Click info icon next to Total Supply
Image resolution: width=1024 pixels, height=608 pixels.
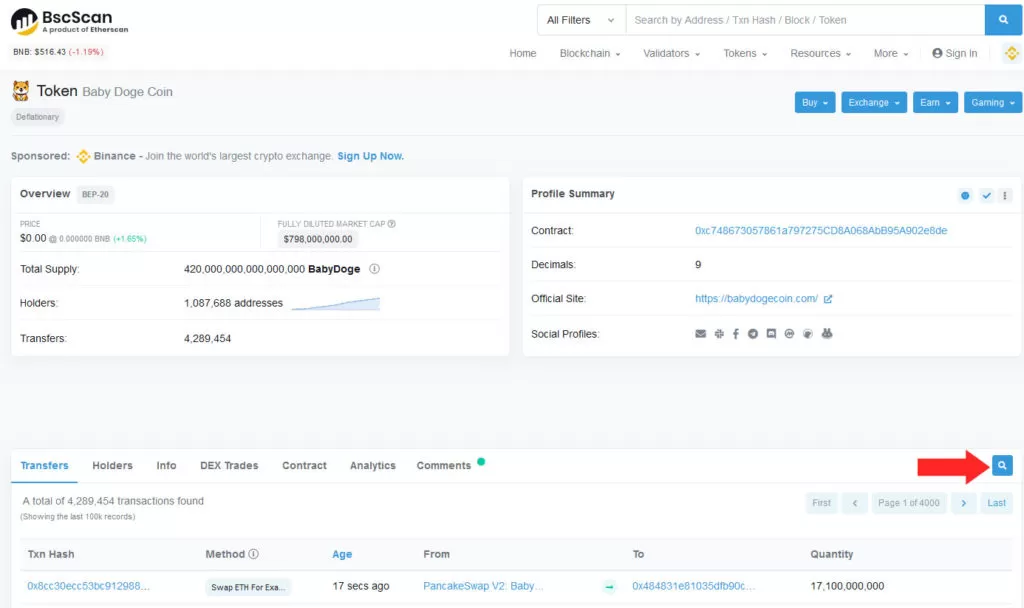(374, 269)
